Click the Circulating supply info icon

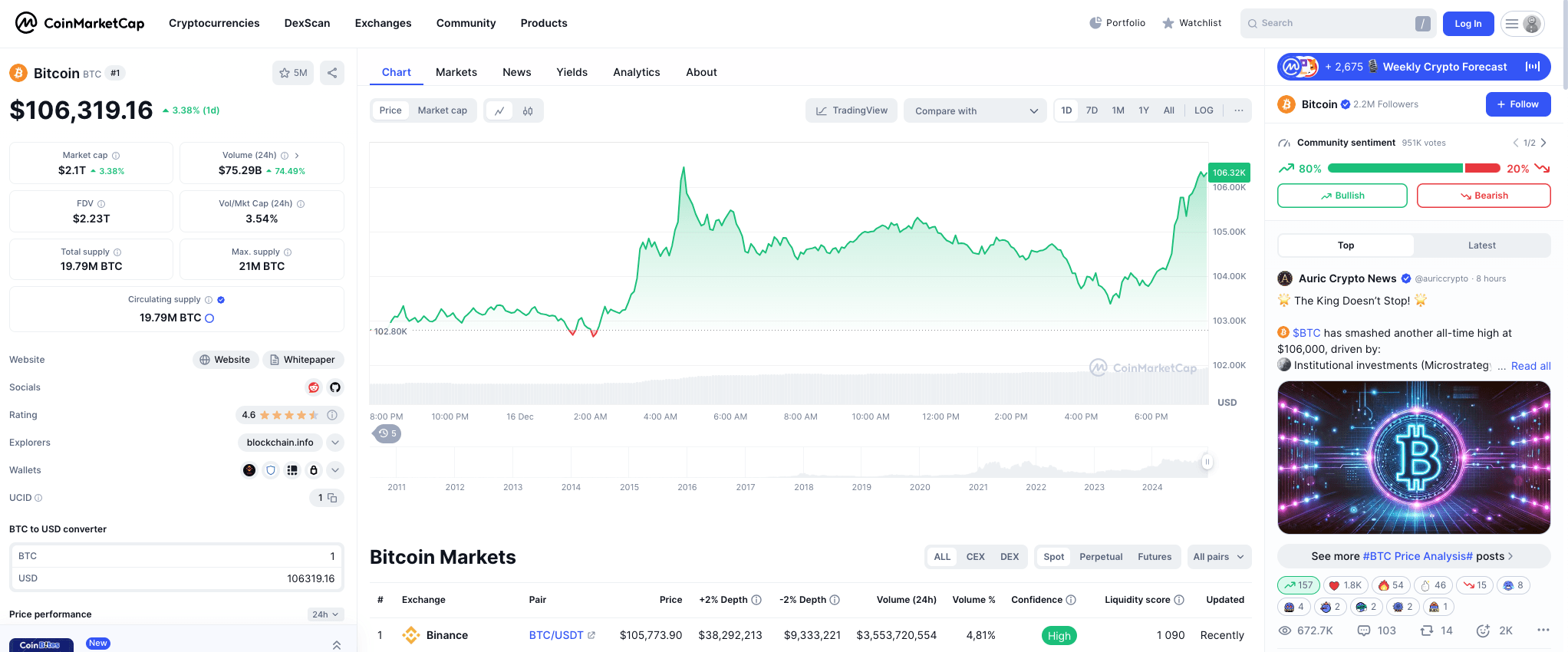pos(209,300)
